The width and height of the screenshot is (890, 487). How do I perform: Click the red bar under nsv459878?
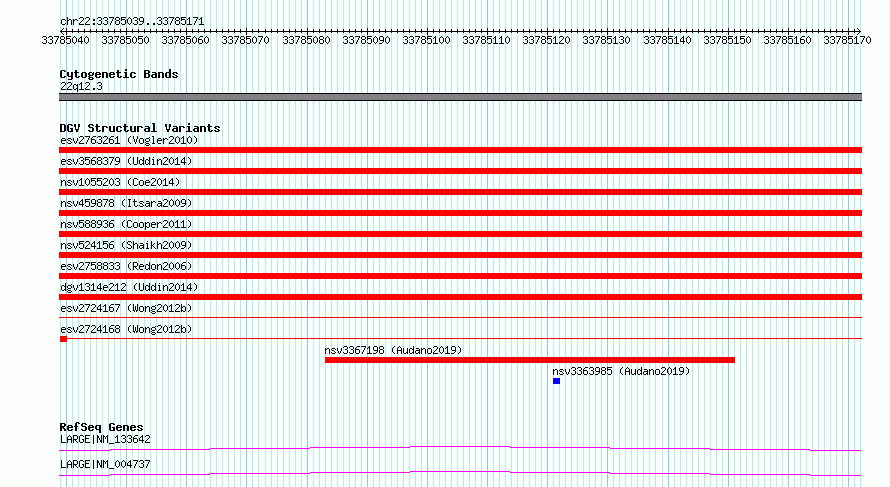[x=460, y=213]
